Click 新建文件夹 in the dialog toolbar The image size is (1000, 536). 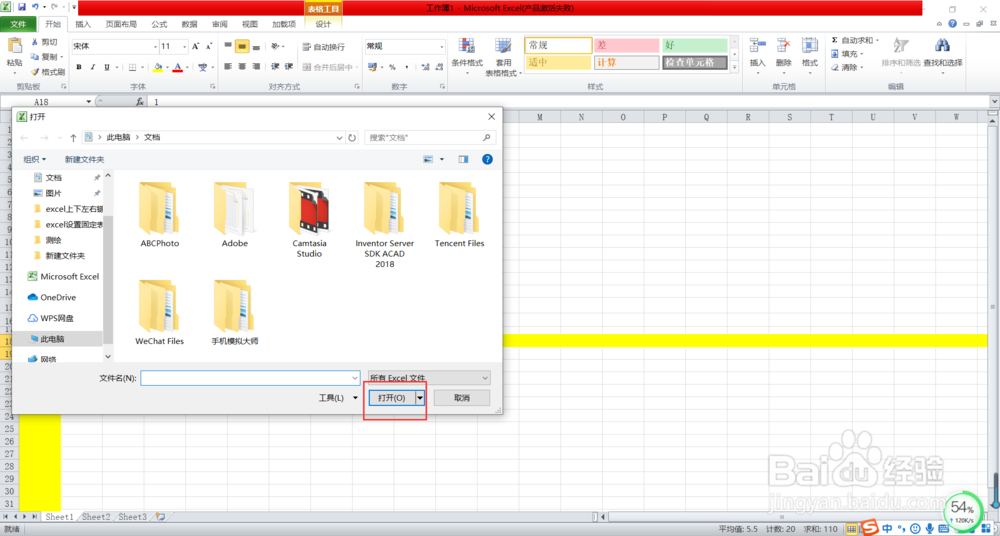(x=84, y=160)
